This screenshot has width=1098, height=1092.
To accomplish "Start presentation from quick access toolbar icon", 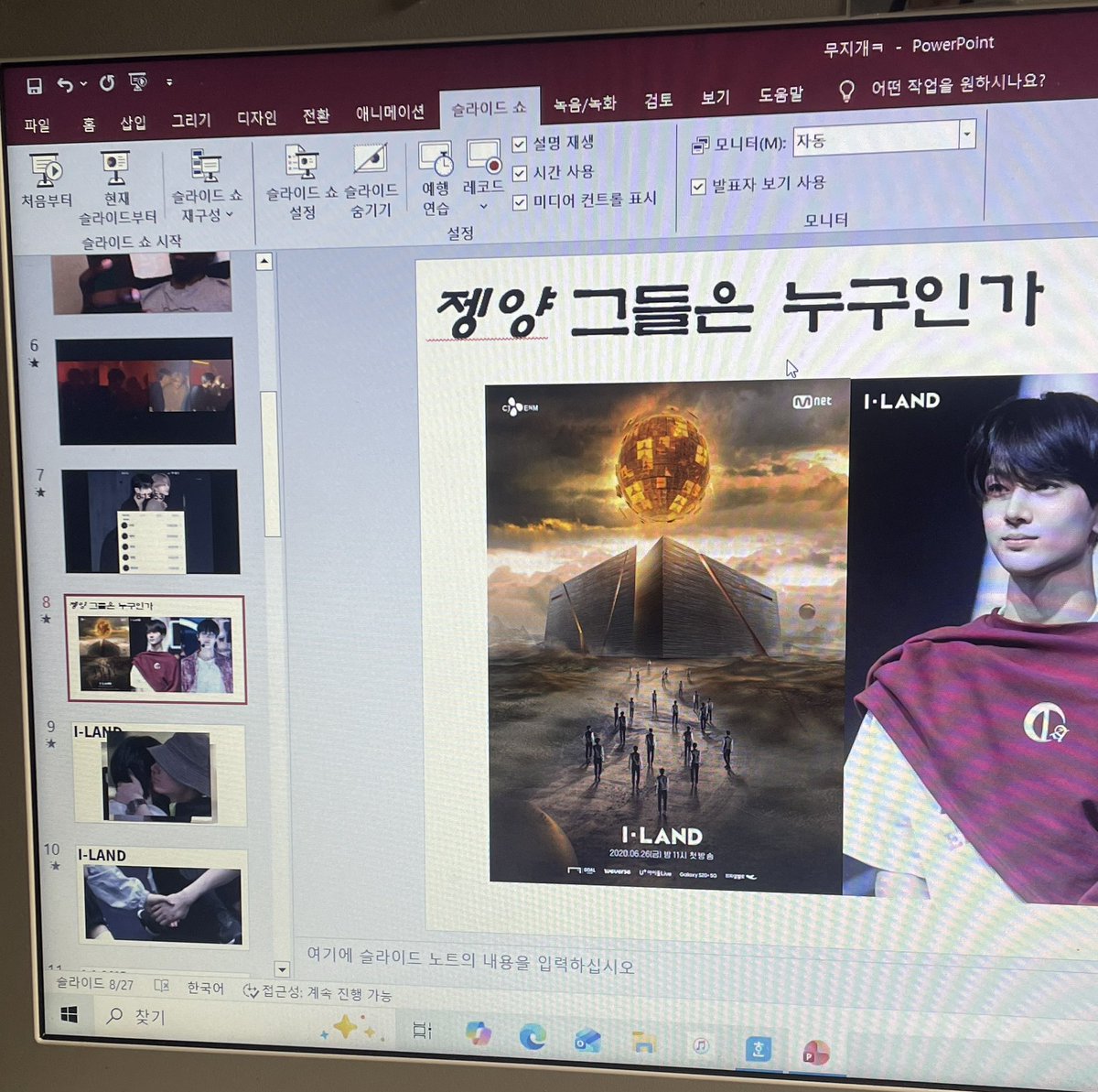I will point(138,82).
